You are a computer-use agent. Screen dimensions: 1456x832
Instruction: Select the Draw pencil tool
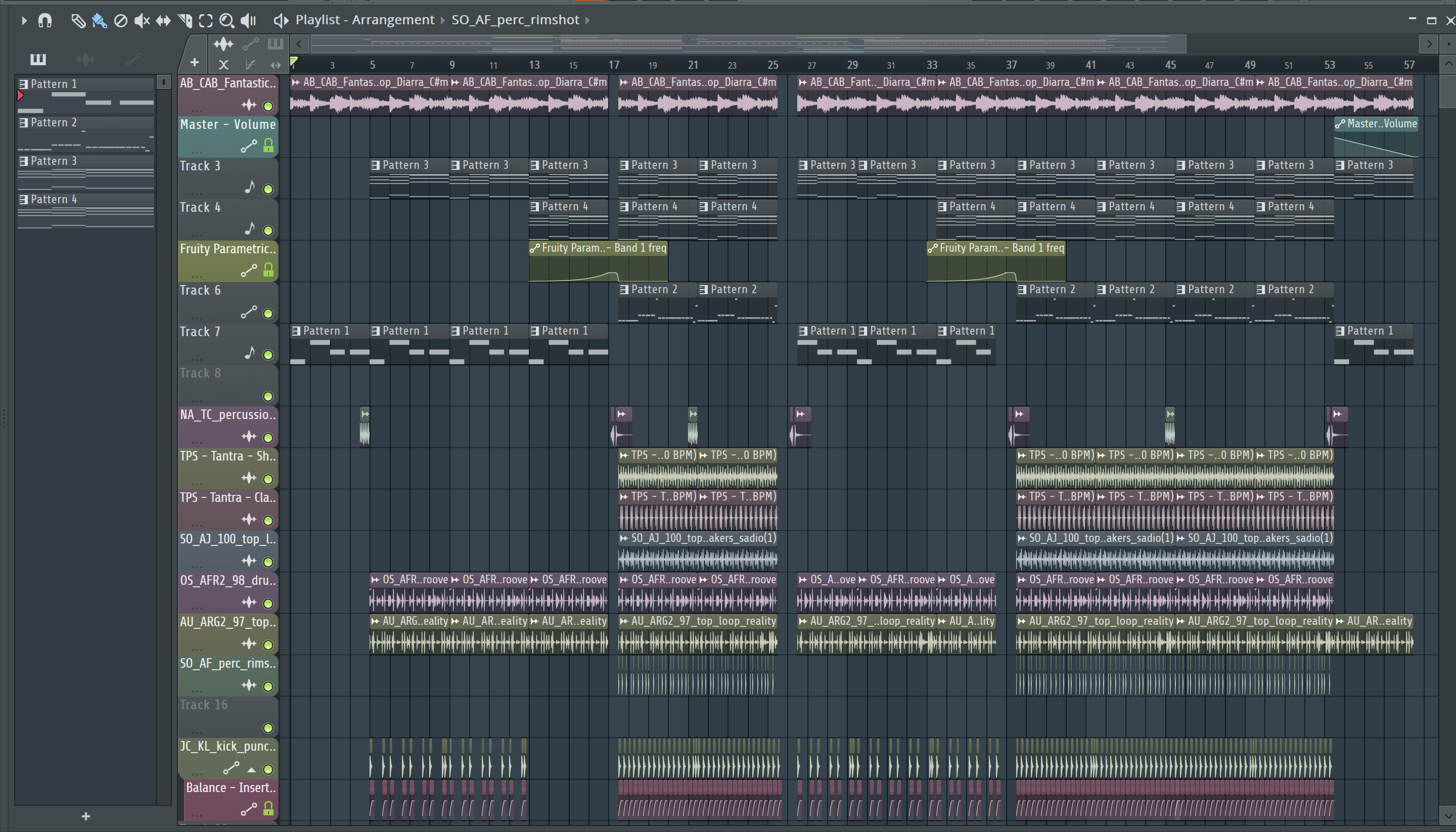(x=78, y=21)
